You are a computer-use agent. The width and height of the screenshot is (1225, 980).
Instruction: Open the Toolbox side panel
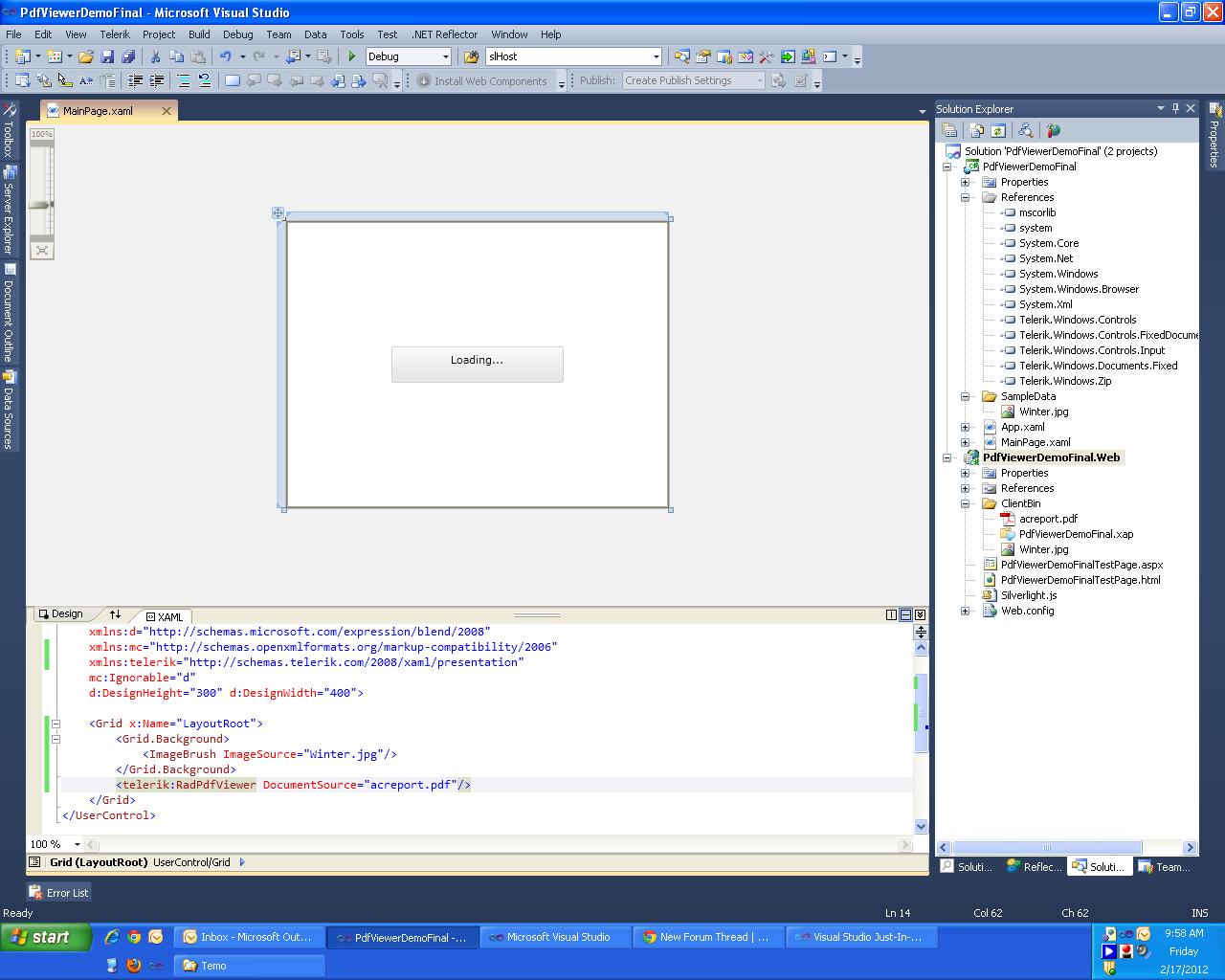click(x=9, y=129)
